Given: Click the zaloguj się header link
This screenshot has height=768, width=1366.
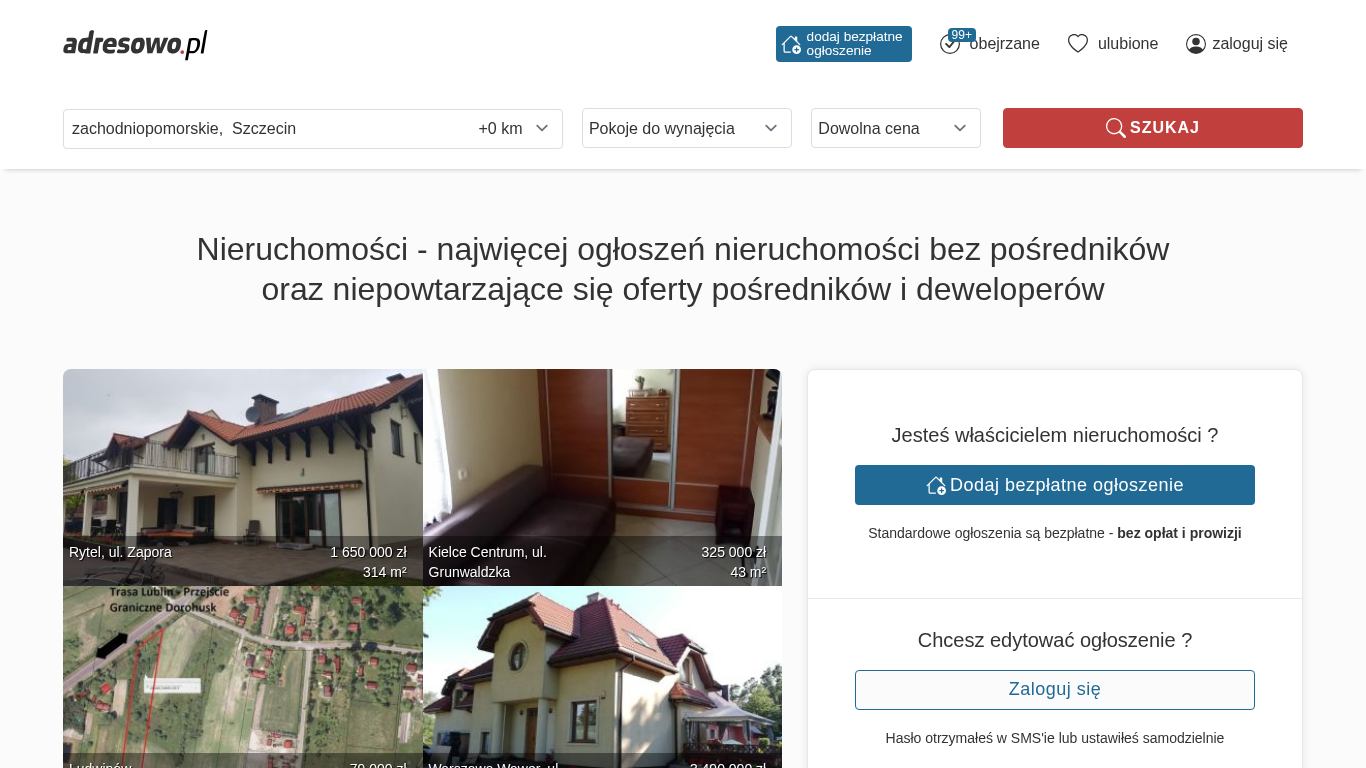Looking at the screenshot, I should (1250, 44).
